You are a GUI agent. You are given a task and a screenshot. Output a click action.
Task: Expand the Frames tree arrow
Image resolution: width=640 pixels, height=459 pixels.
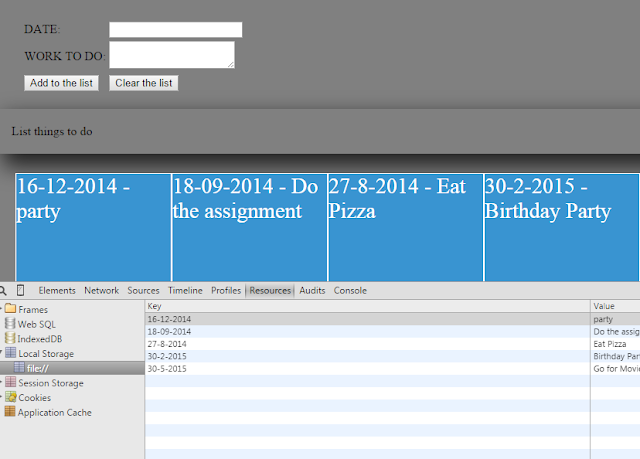point(1,308)
